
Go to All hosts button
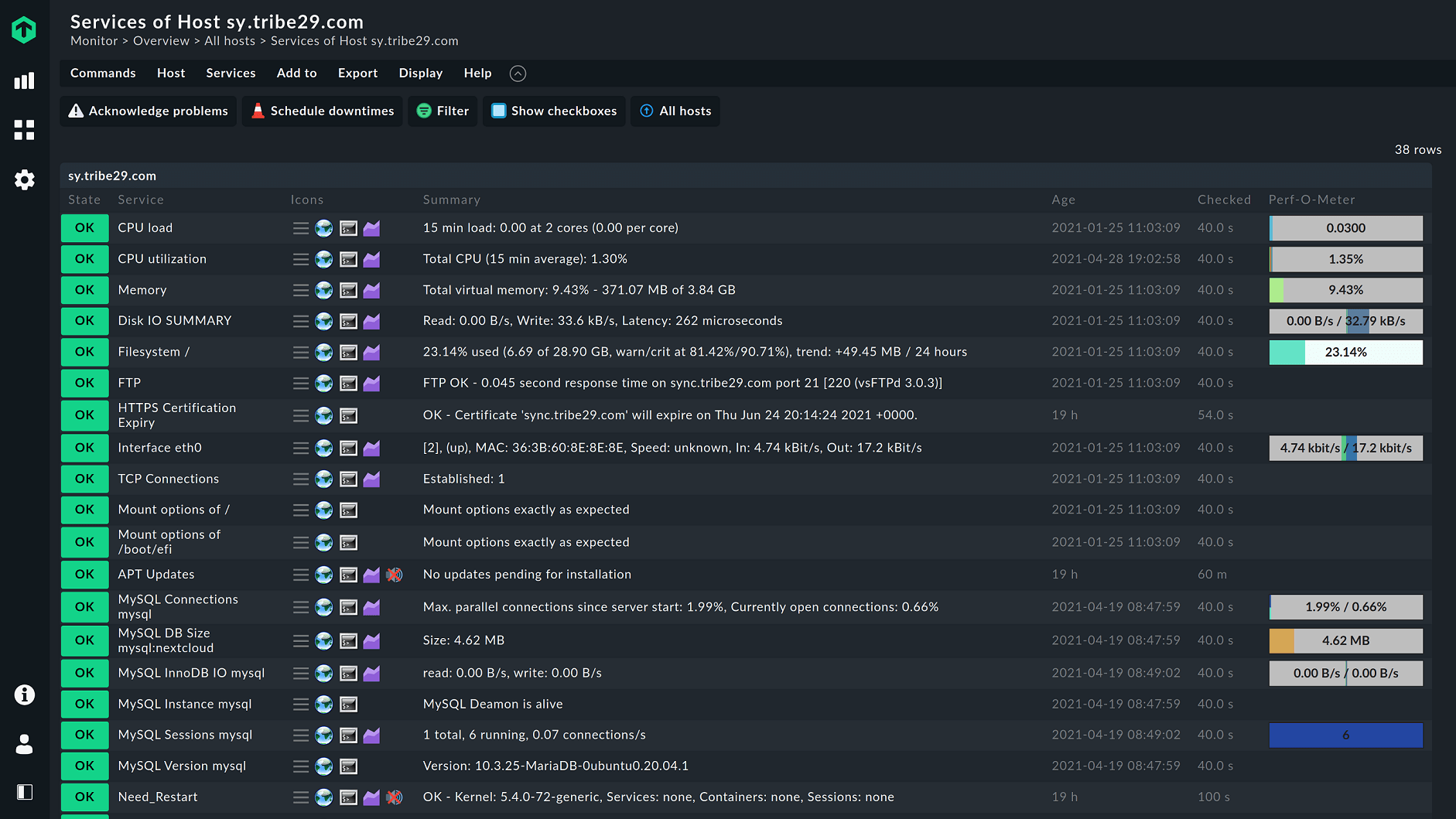tap(675, 111)
